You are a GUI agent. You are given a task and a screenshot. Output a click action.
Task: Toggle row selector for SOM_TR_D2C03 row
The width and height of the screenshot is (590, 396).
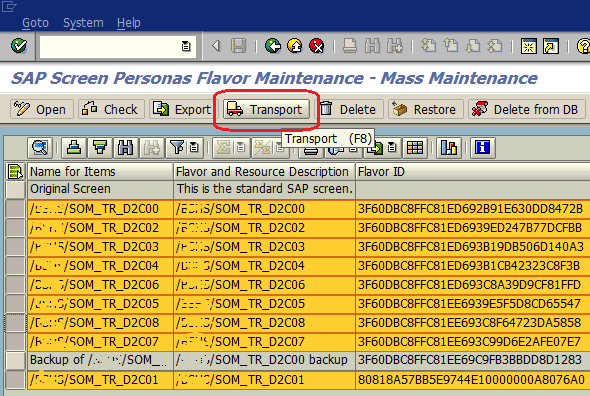point(15,247)
